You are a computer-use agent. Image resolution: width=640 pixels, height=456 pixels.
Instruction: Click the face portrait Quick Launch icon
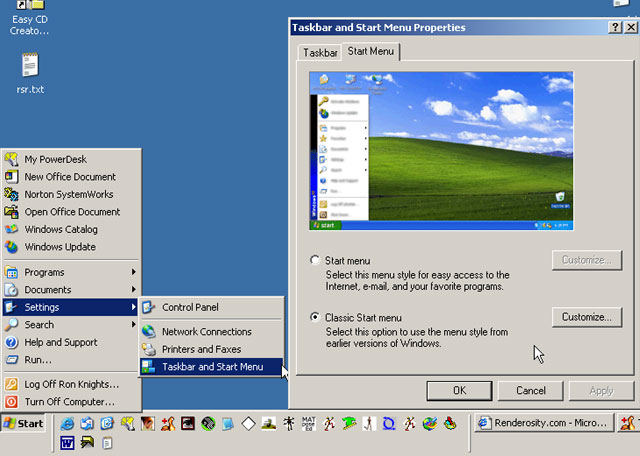(147, 424)
